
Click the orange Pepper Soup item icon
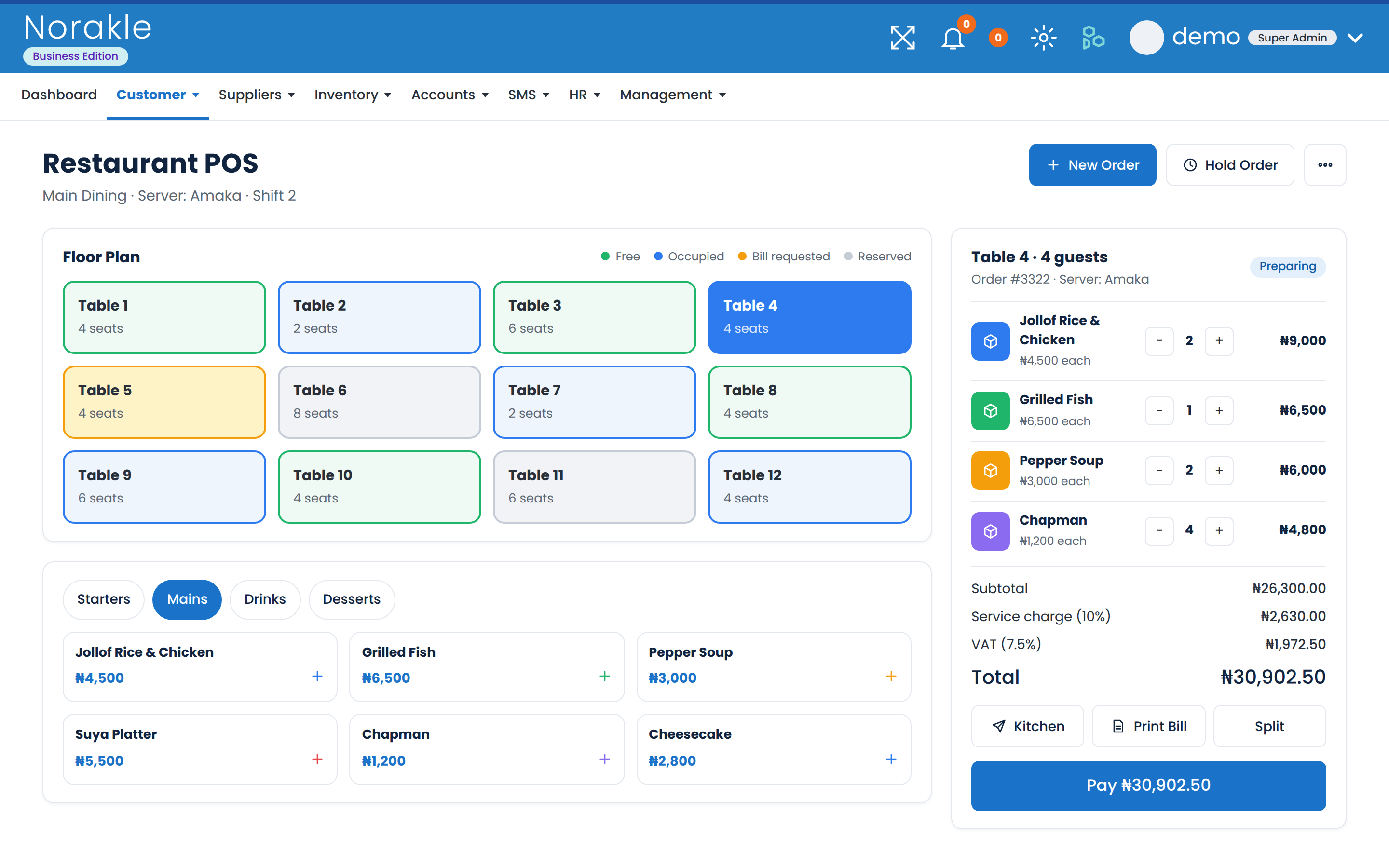click(x=990, y=471)
